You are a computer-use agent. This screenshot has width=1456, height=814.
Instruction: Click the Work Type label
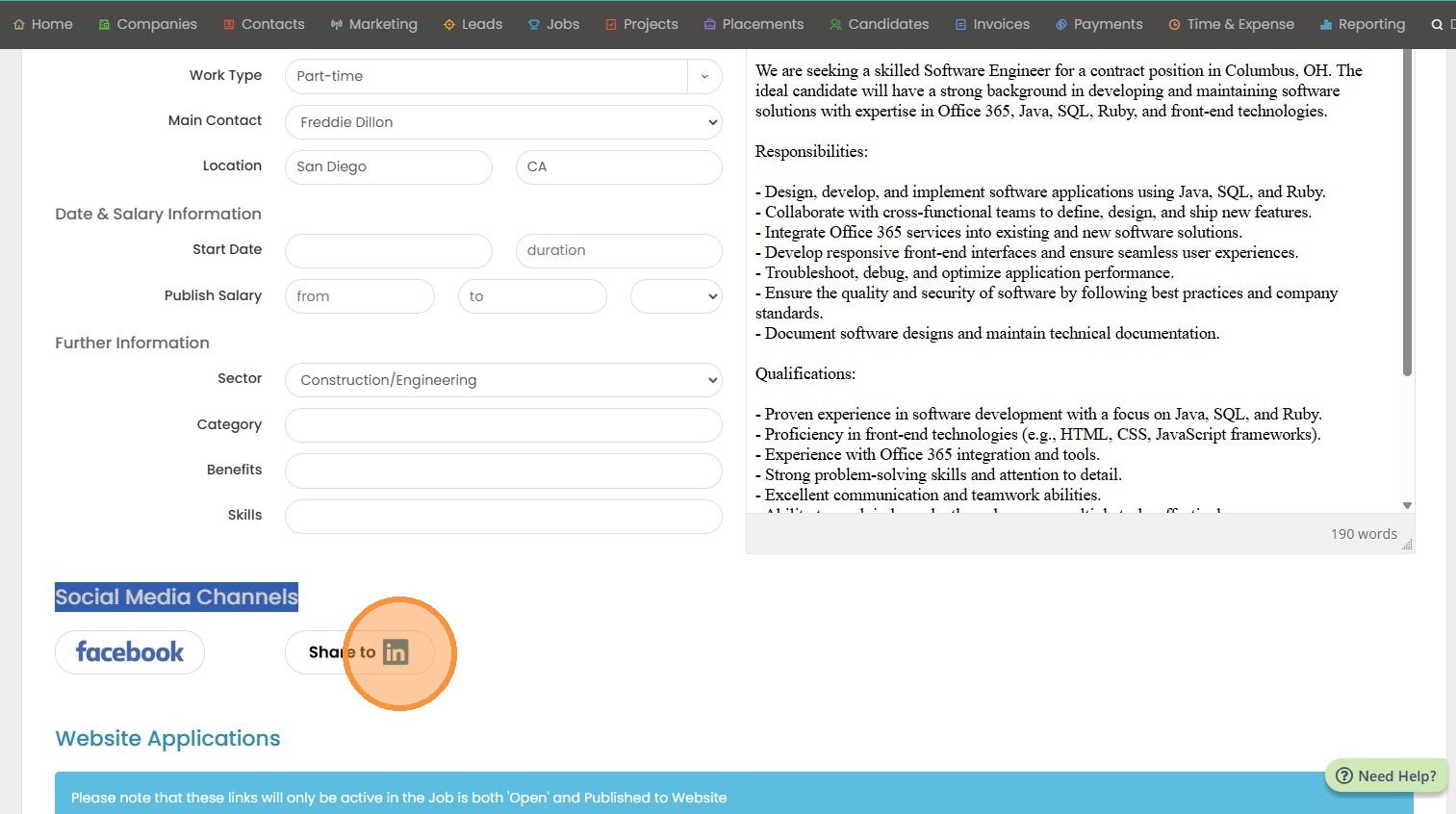225,75
